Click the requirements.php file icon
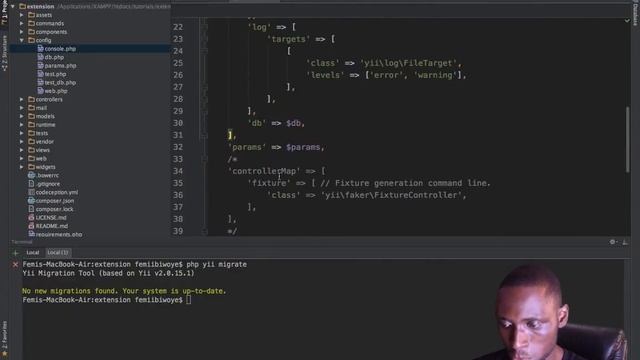Image resolution: width=640 pixels, height=360 pixels. point(31,234)
